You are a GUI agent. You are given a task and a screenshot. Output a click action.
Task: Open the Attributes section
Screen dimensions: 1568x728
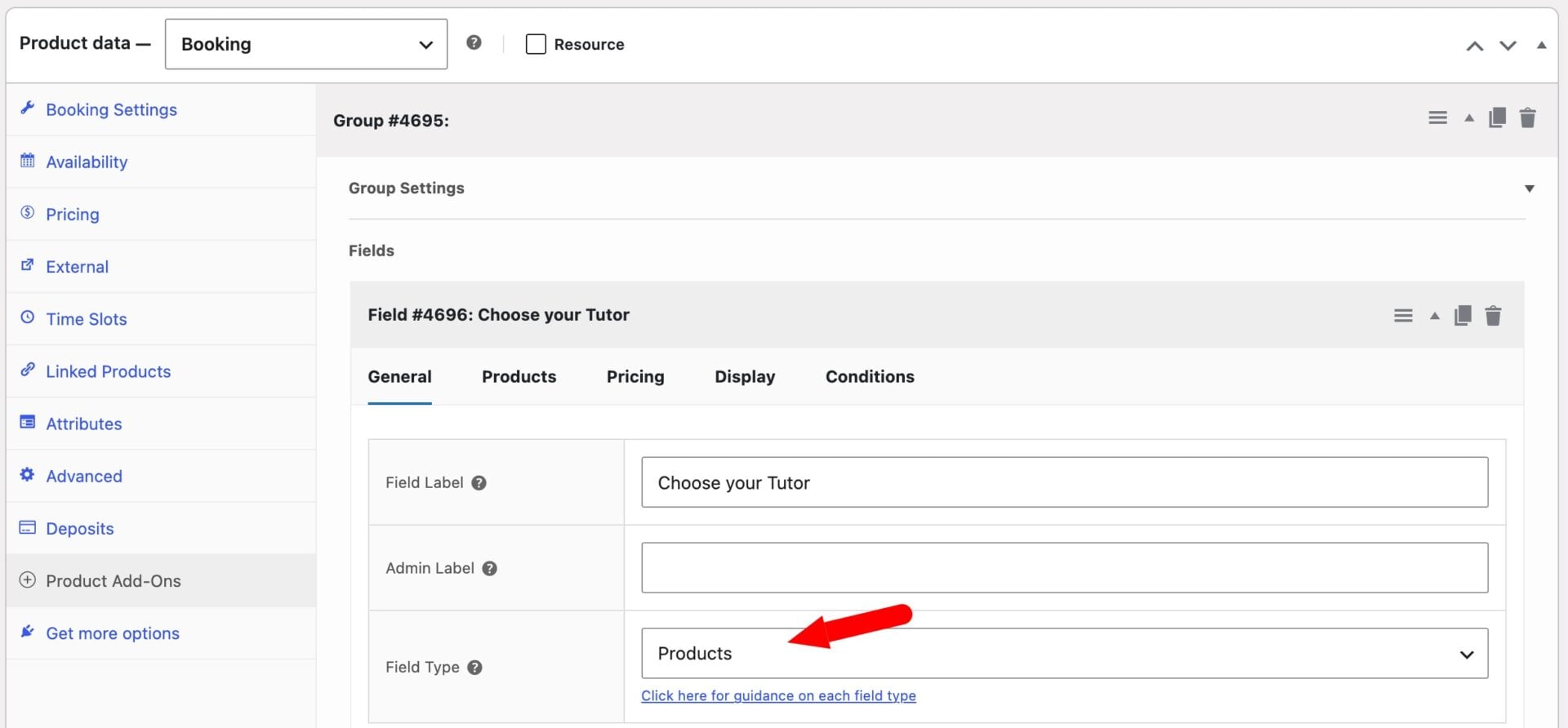[x=84, y=424]
